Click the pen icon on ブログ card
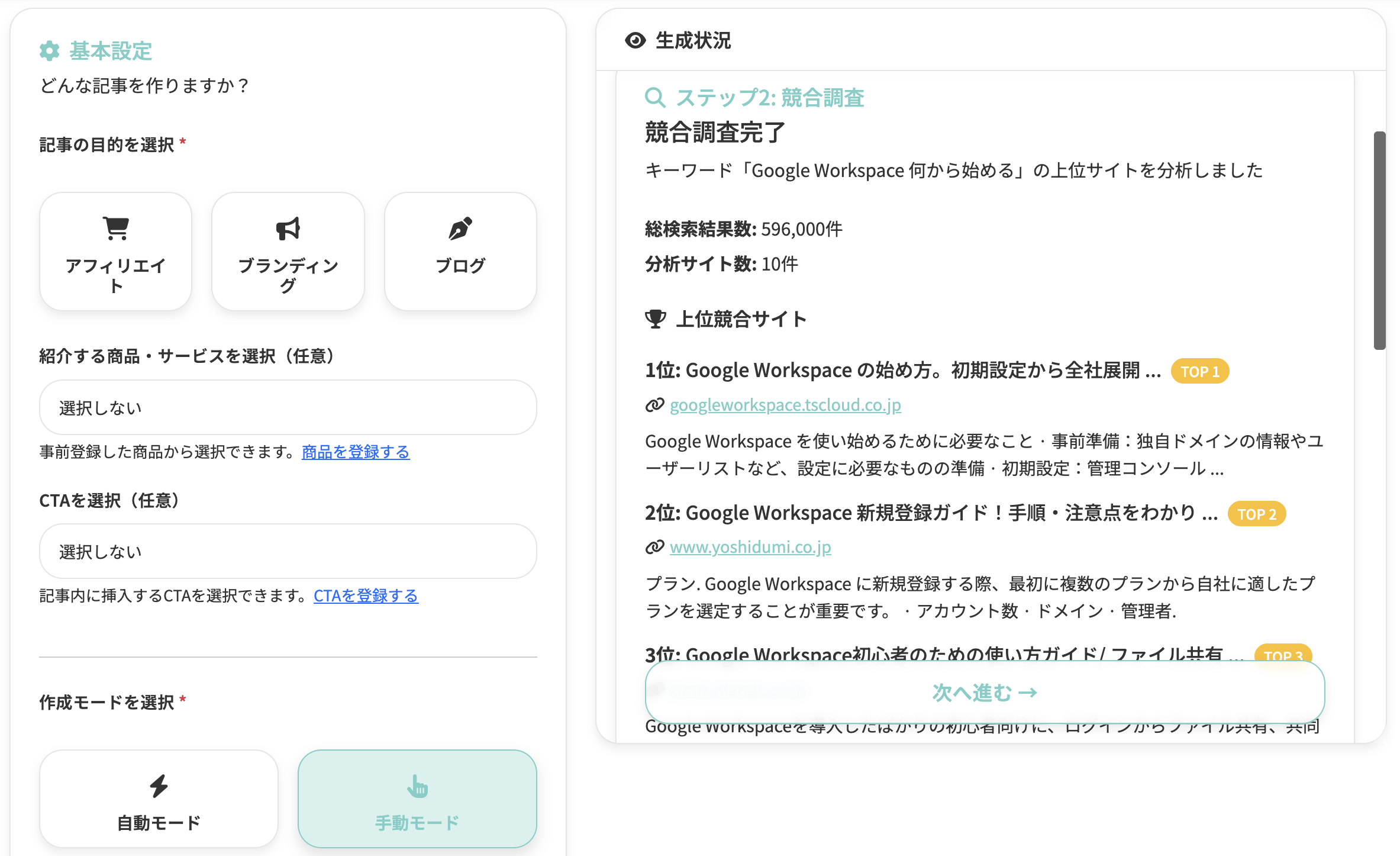This screenshot has width=1400, height=856. click(x=460, y=228)
